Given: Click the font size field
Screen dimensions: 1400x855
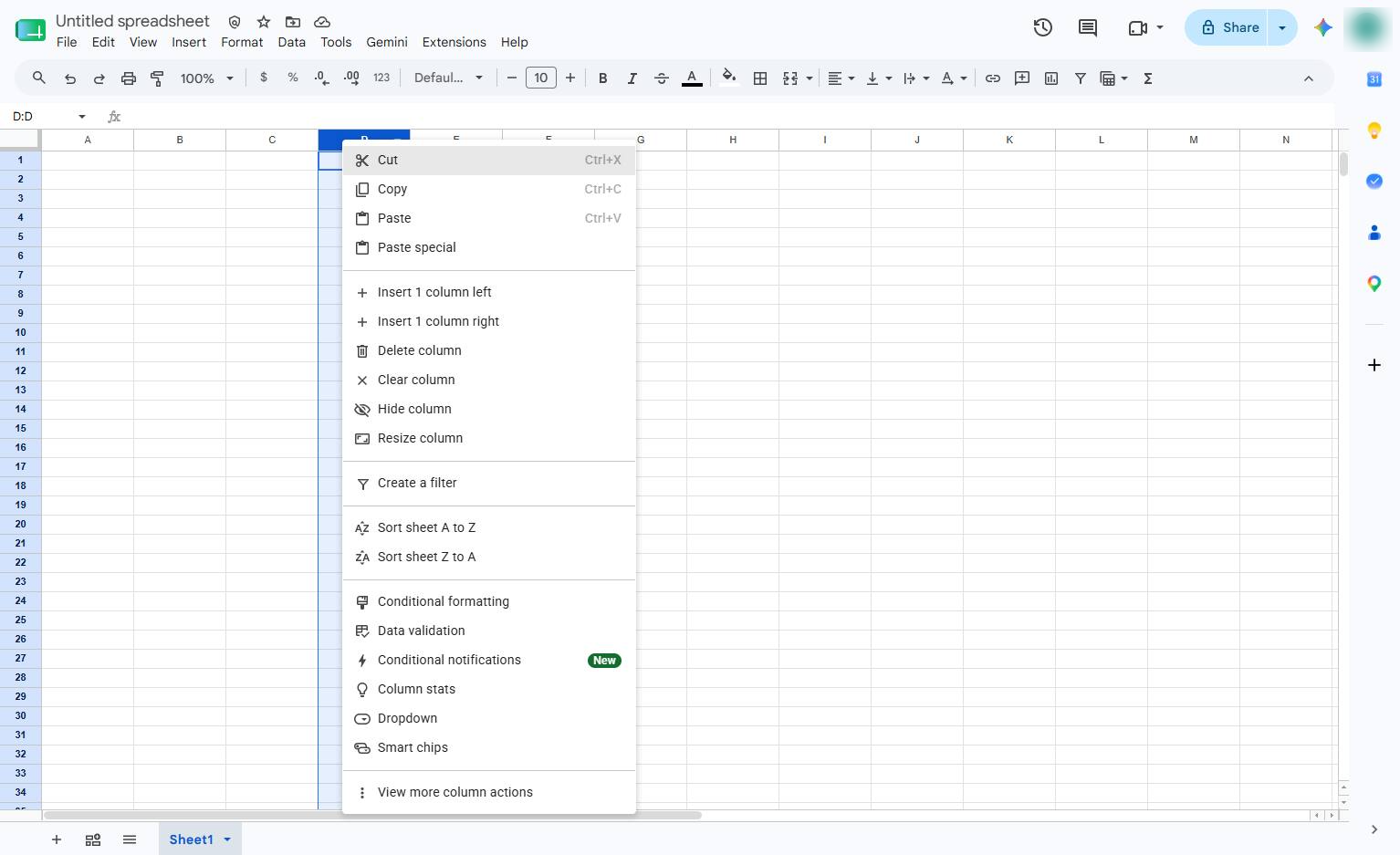Looking at the screenshot, I should [541, 78].
